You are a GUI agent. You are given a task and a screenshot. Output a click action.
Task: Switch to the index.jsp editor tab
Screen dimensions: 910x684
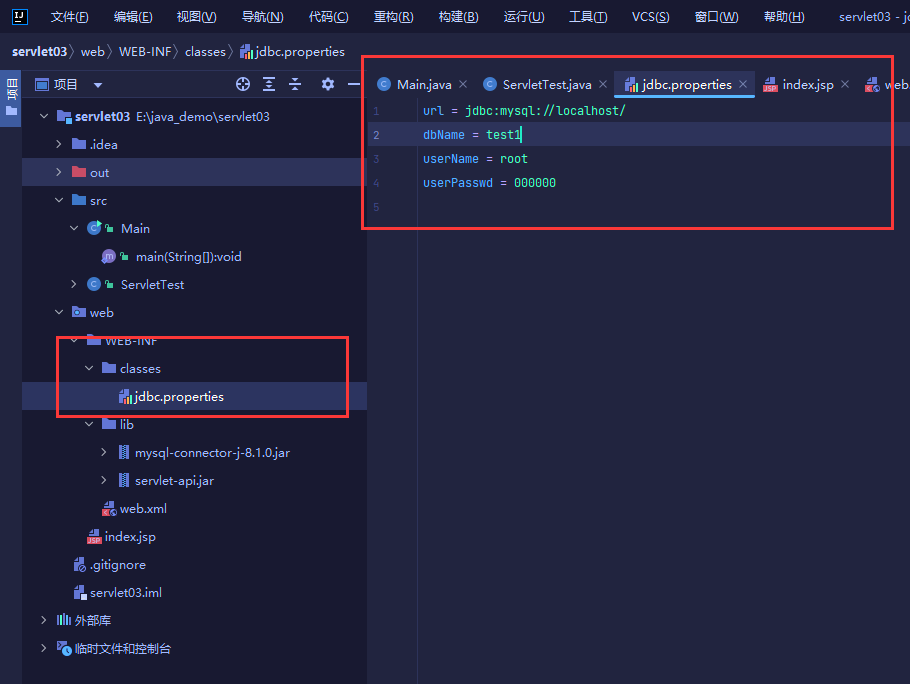[807, 84]
